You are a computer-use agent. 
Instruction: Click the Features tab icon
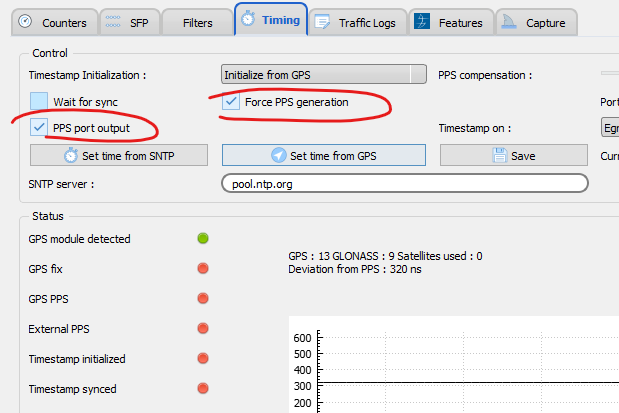422,22
